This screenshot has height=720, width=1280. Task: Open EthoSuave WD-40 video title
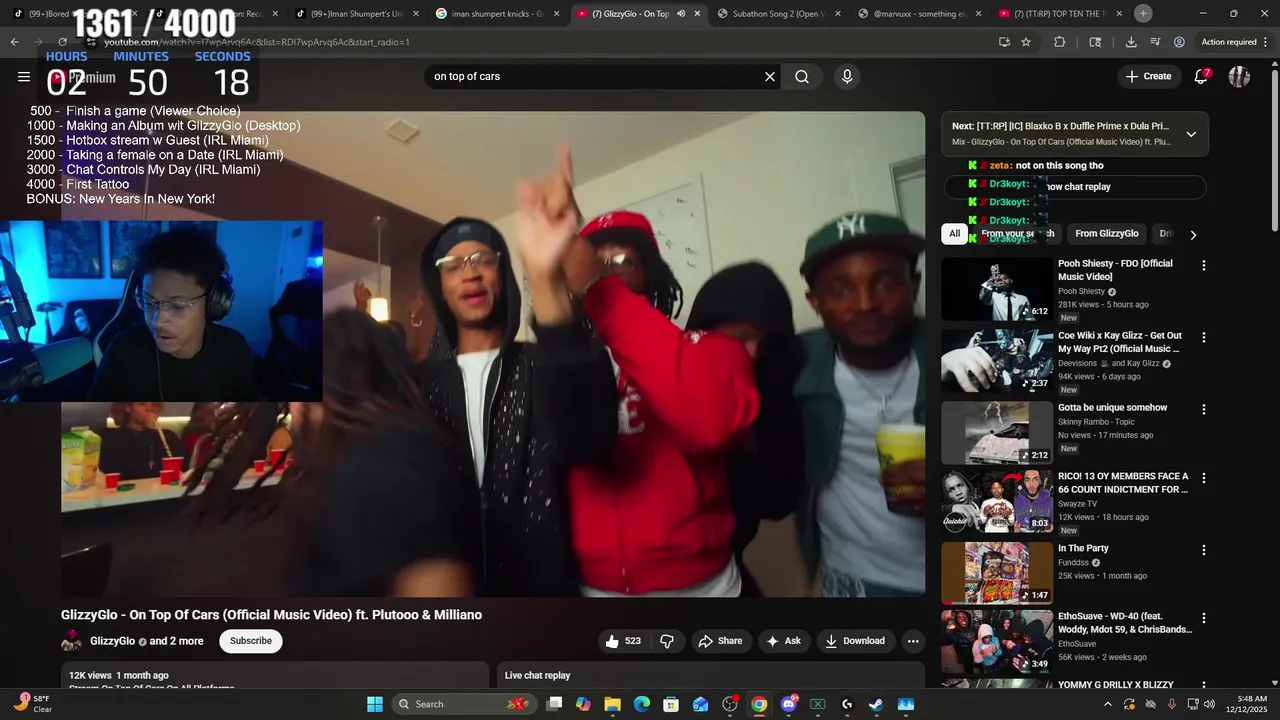[1125, 623]
